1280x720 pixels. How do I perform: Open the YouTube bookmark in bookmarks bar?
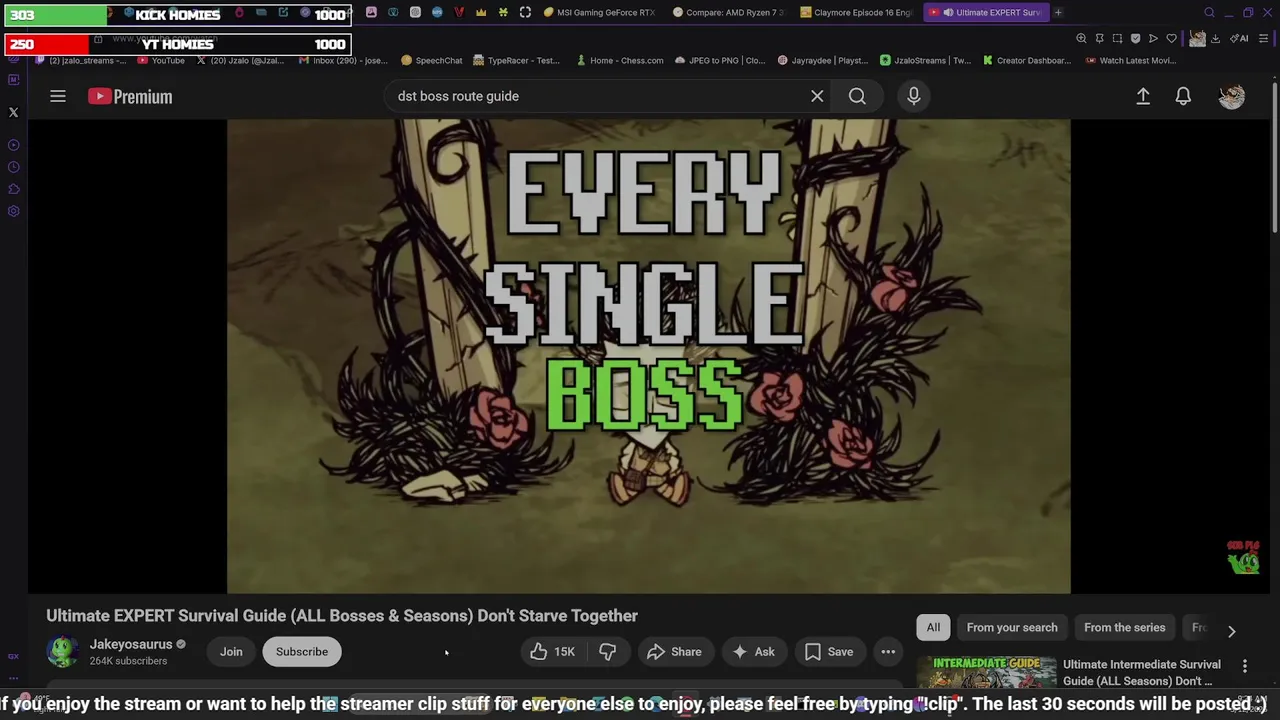(x=160, y=60)
